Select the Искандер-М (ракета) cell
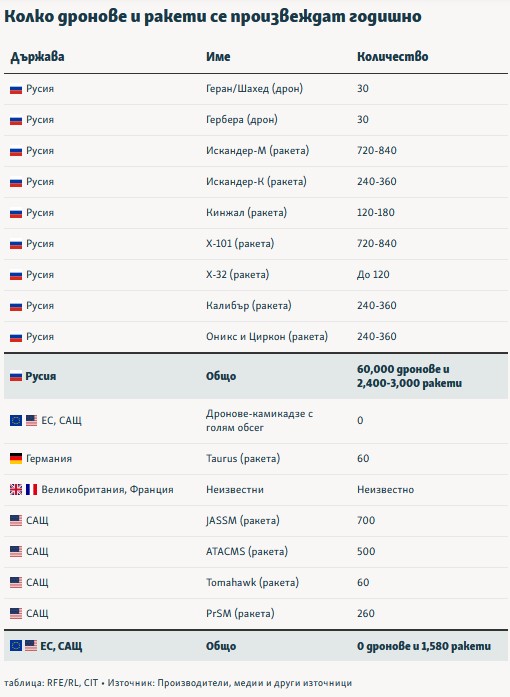The height and width of the screenshot is (697, 510). click(257, 151)
